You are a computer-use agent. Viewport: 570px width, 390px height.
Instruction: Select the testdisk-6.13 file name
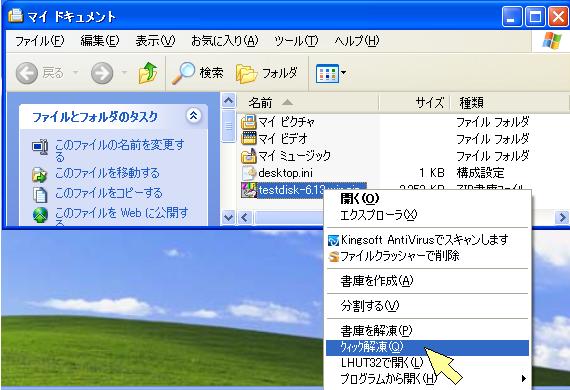coord(291,190)
